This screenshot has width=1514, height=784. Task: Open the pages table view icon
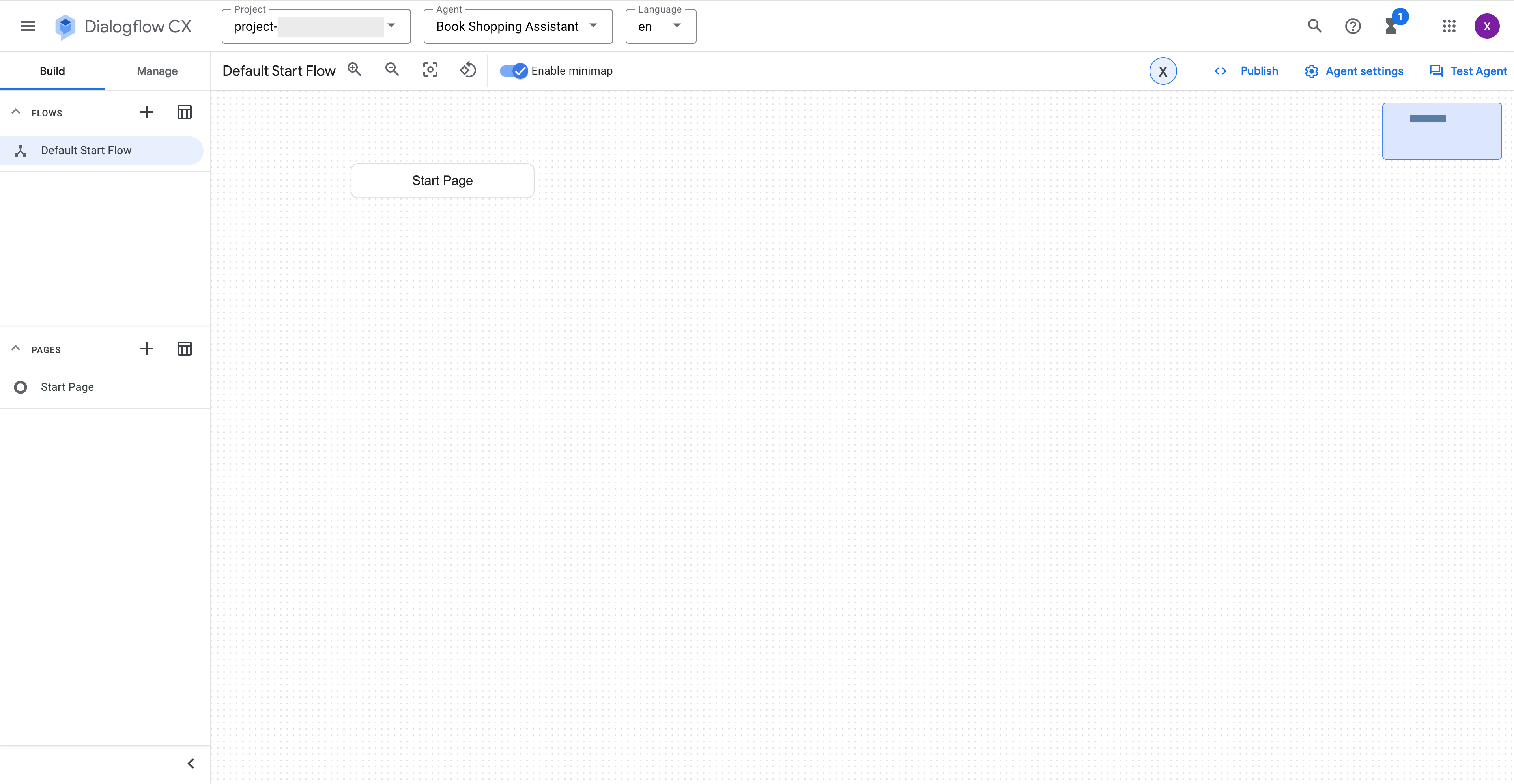pyautogui.click(x=185, y=349)
